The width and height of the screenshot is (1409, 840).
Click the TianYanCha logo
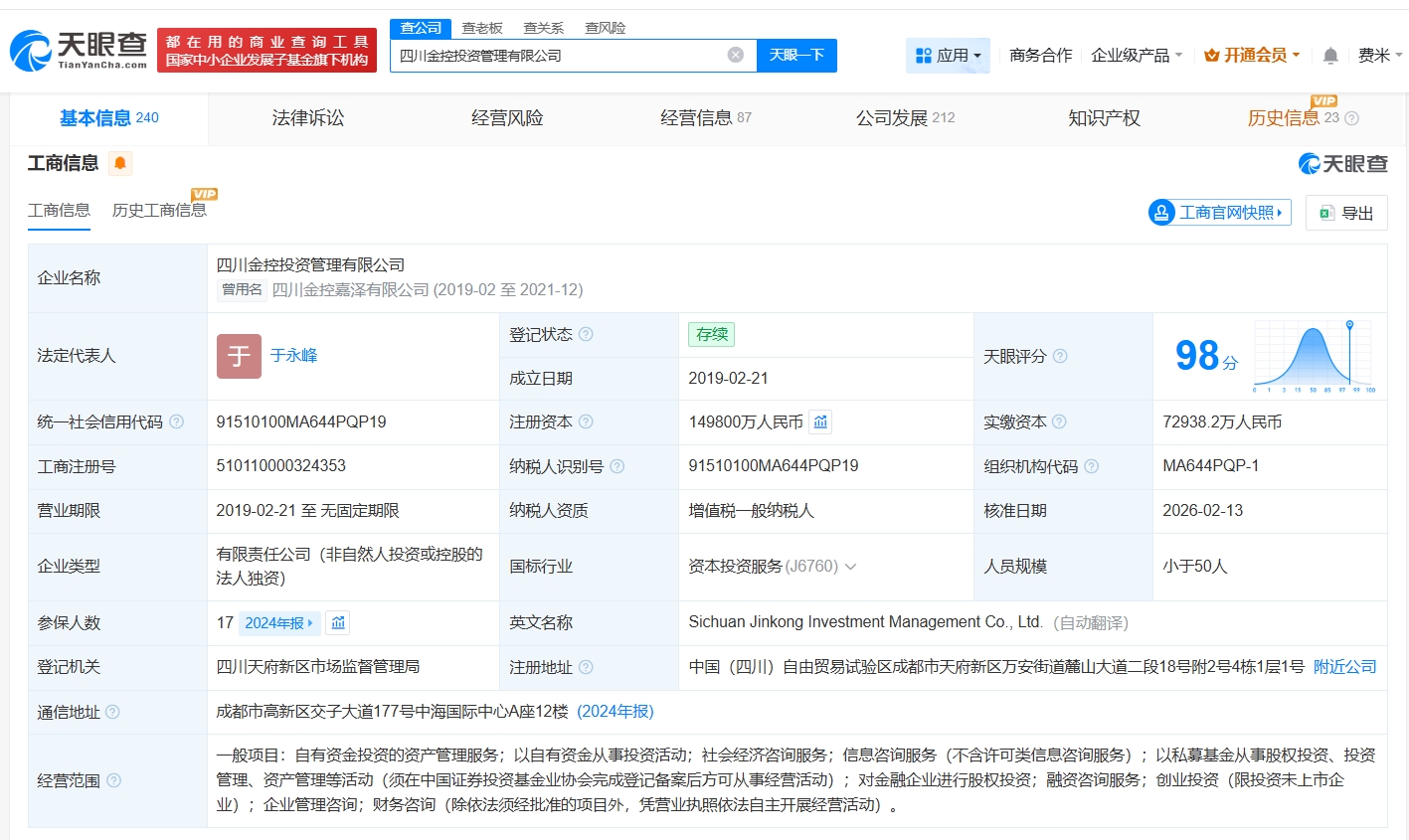click(79, 50)
